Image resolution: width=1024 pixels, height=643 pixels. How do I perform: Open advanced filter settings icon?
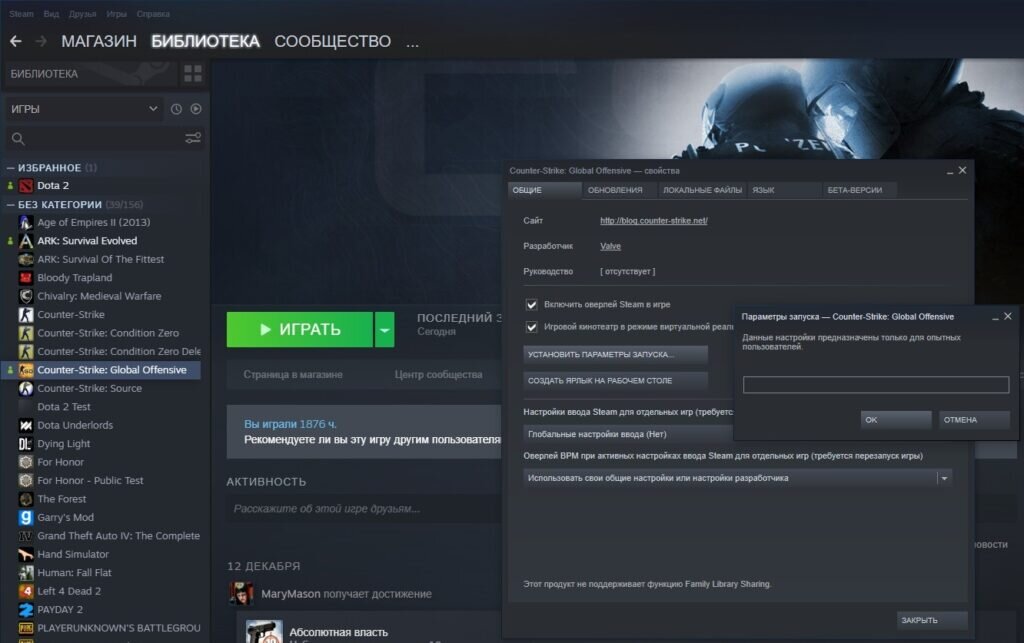point(193,138)
